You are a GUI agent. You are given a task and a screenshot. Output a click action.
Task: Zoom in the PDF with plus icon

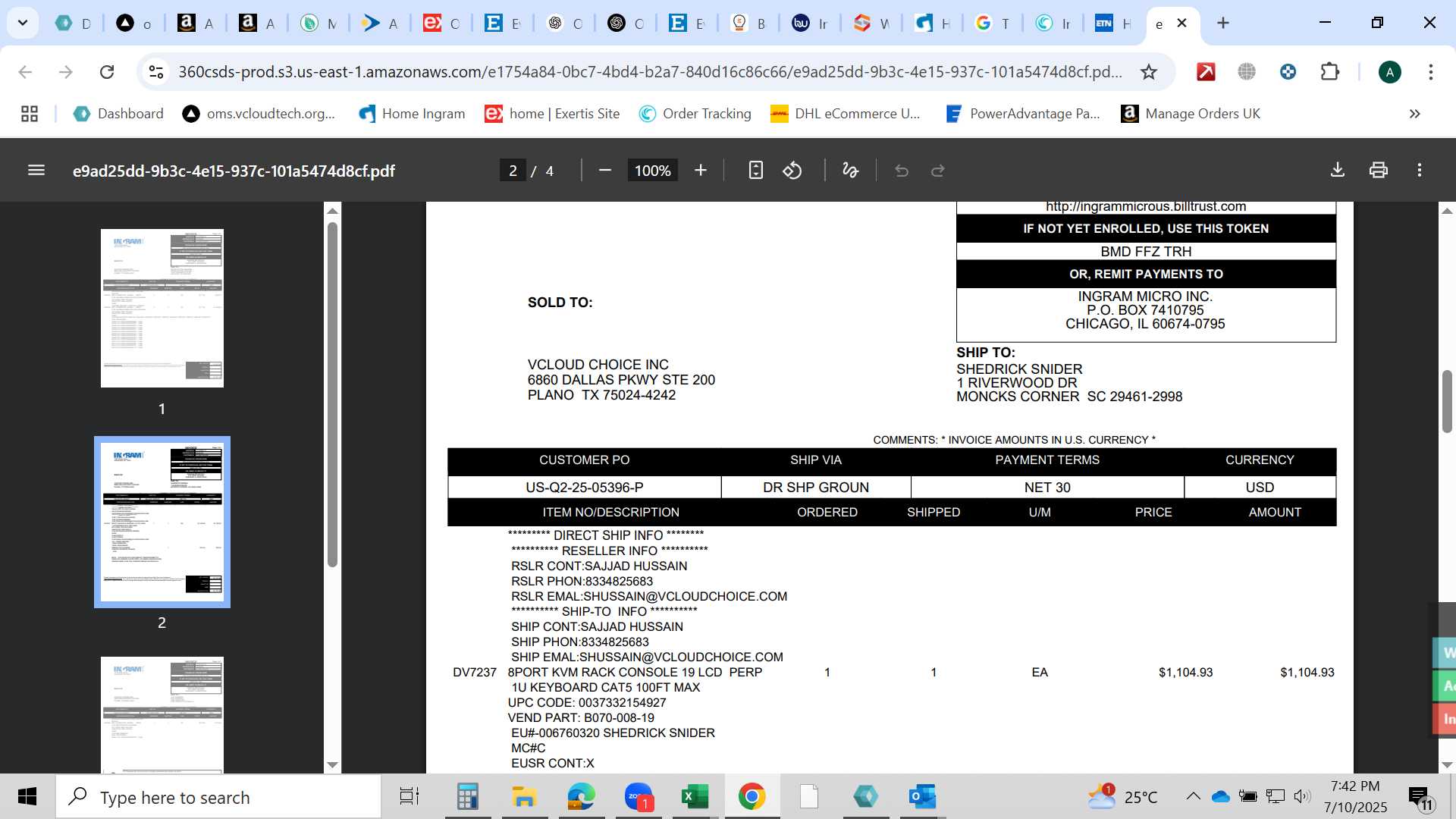[700, 171]
